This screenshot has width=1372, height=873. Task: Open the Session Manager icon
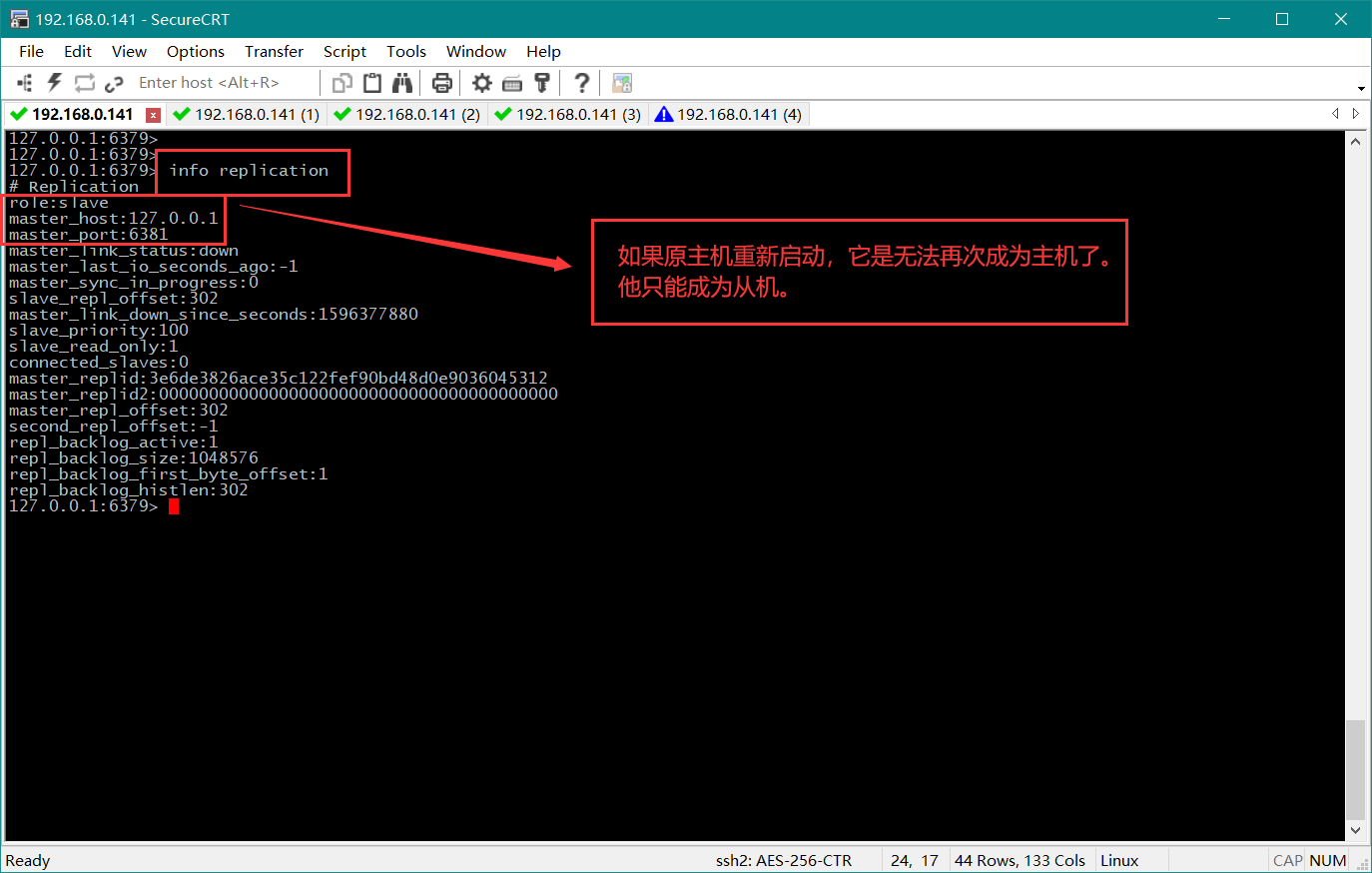pyautogui.click(x=25, y=83)
